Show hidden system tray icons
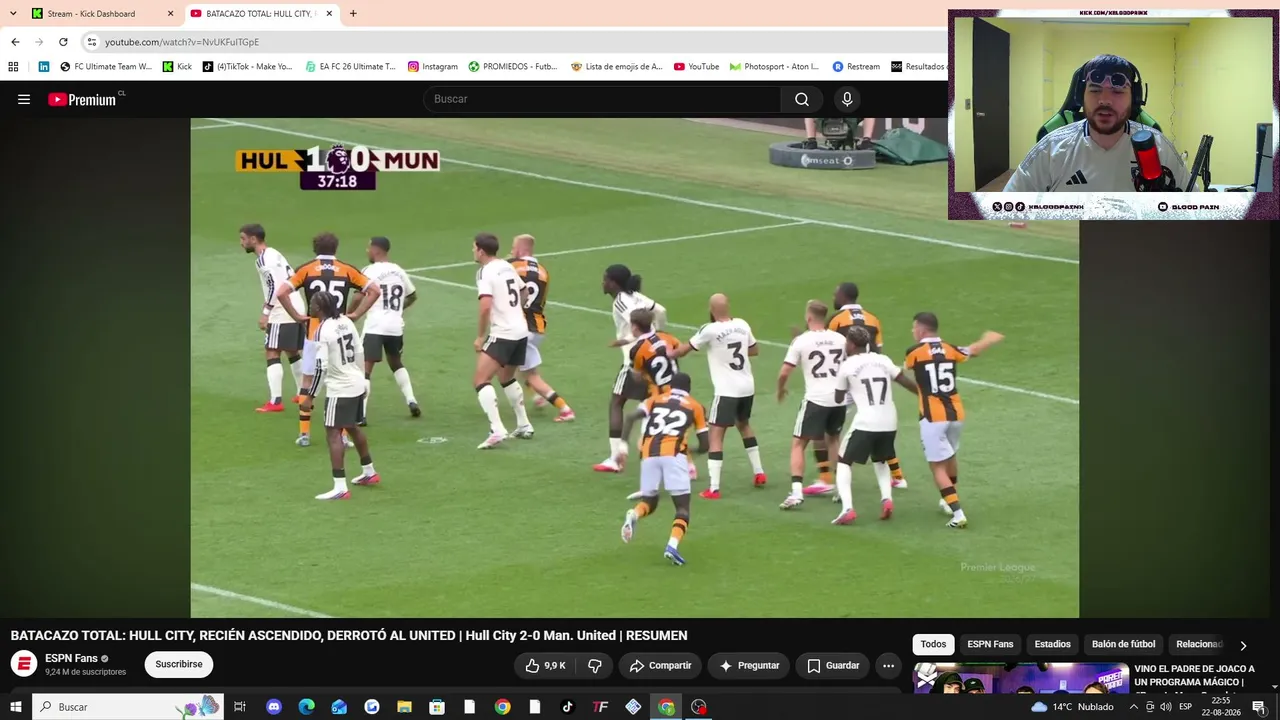This screenshot has width=1280, height=720. [1133, 707]
